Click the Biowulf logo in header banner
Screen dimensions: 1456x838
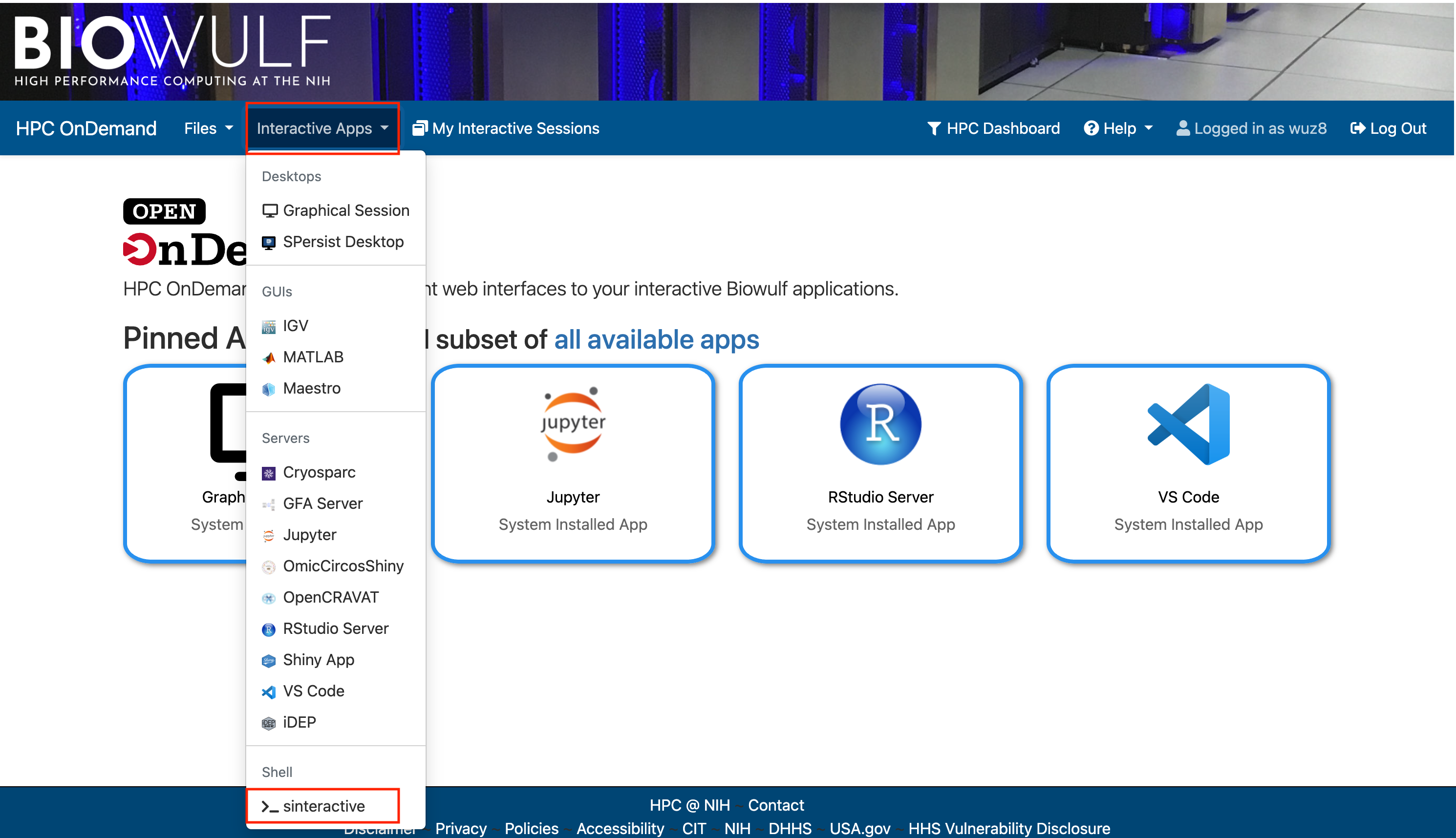(172, 51)
